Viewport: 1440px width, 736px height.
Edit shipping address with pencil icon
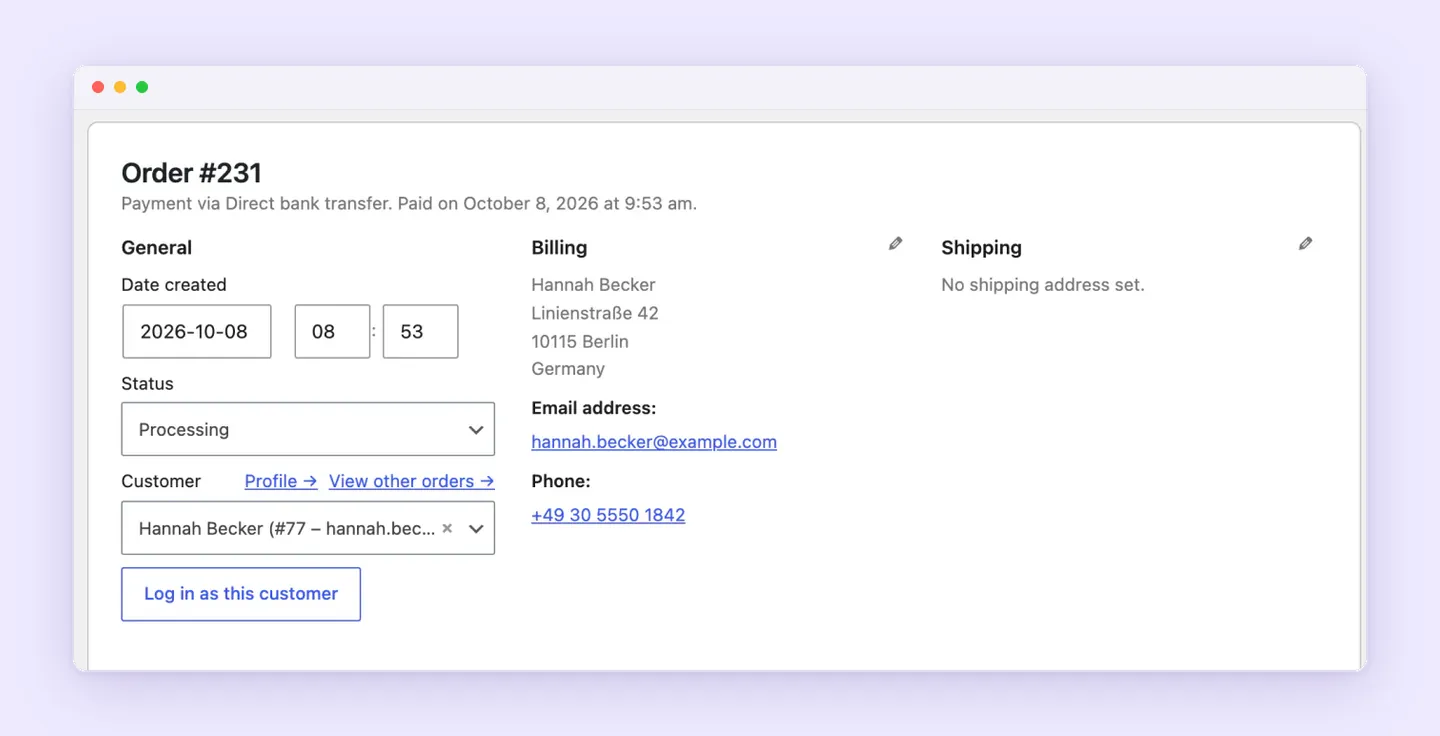pos(1305,243)
